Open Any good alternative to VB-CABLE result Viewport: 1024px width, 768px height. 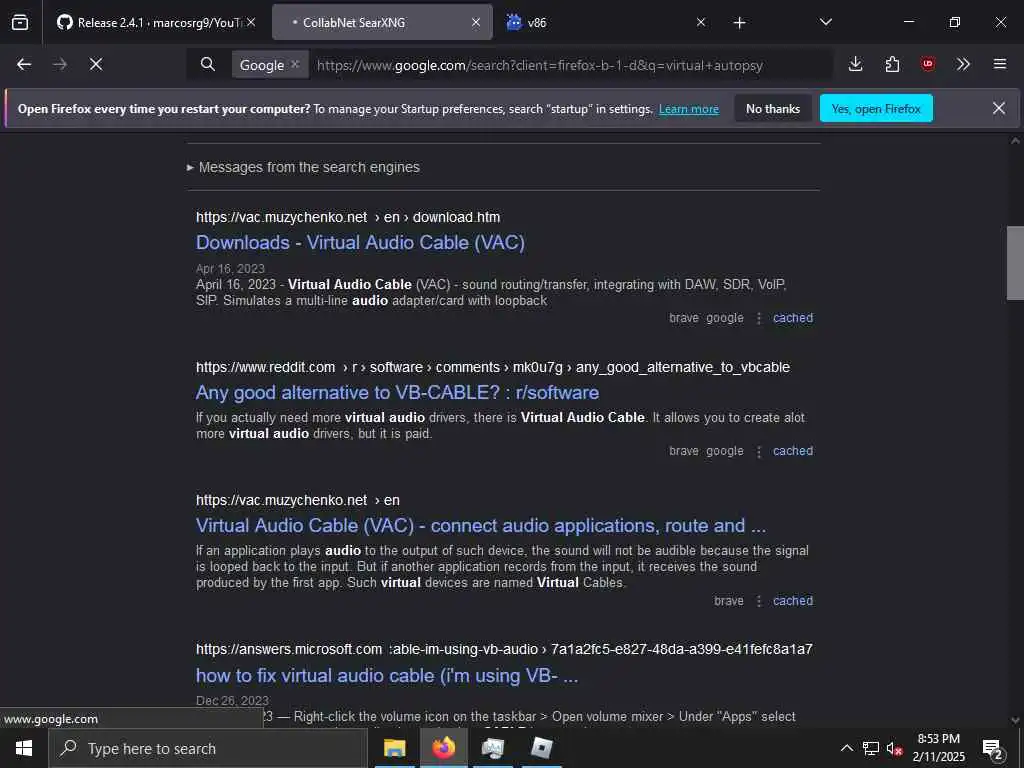click(397, 392)
